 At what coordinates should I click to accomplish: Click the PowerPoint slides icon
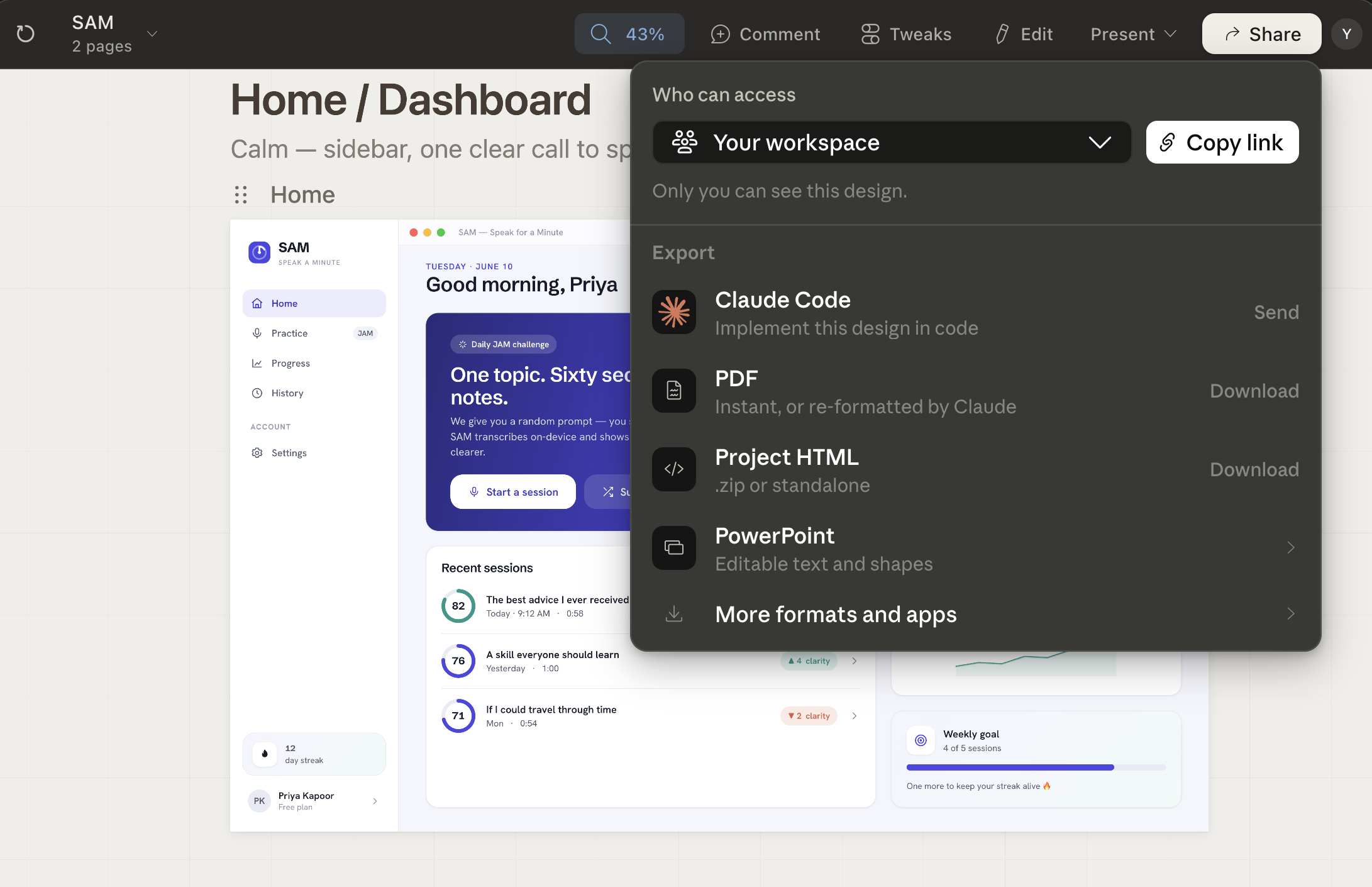click(x=674, y=548)
